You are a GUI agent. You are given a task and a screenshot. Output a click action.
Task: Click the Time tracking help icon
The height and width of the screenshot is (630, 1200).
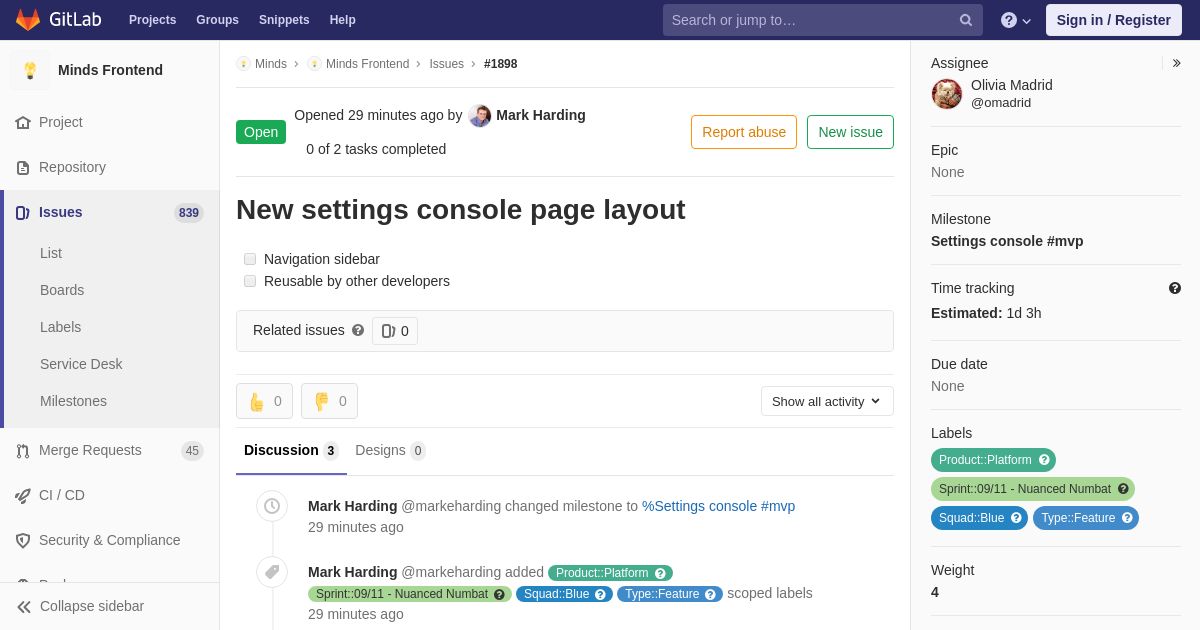[x=1175, y=288]
